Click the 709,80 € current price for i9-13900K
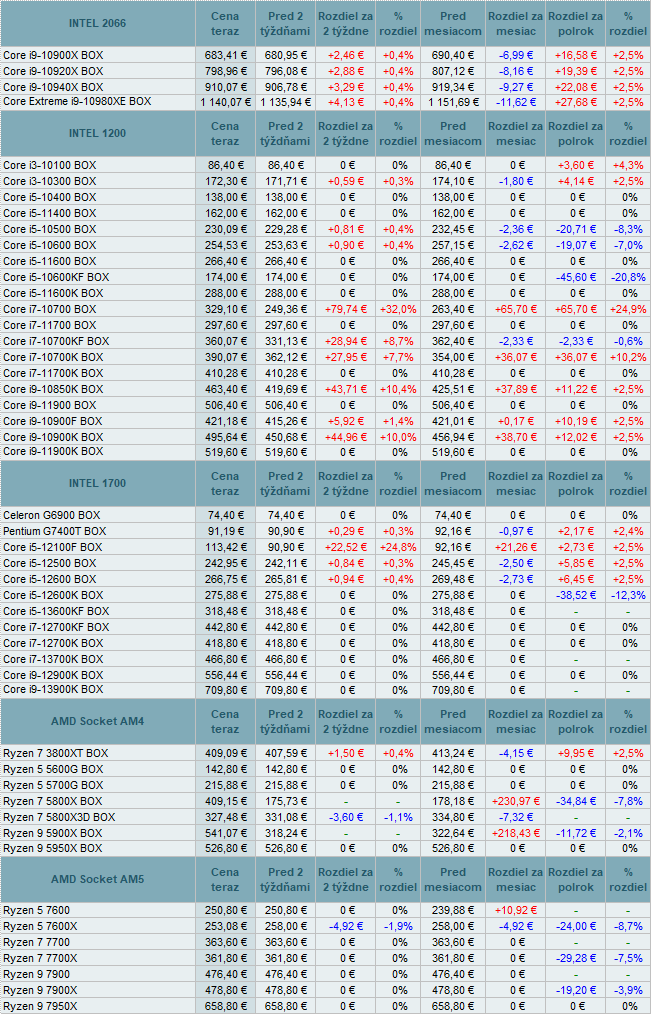Image resolution: width=651 pixels, height=1014 pixels. (x=225, y=690)
